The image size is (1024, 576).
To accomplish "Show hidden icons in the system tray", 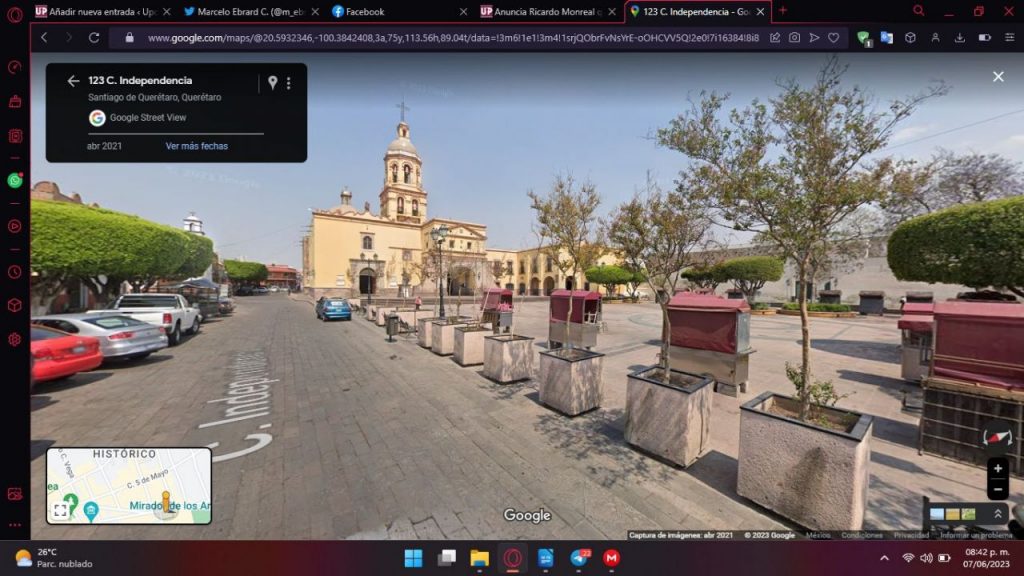I will tap(884, 558).
